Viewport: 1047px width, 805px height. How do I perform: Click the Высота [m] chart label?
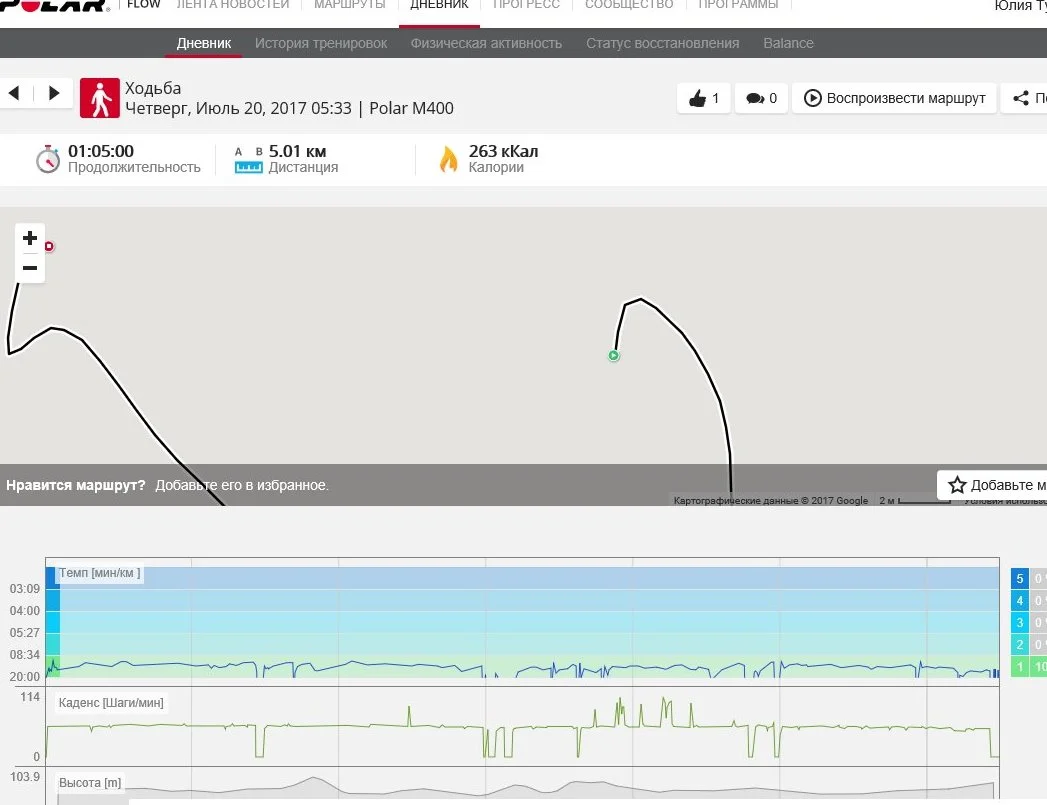89,782
